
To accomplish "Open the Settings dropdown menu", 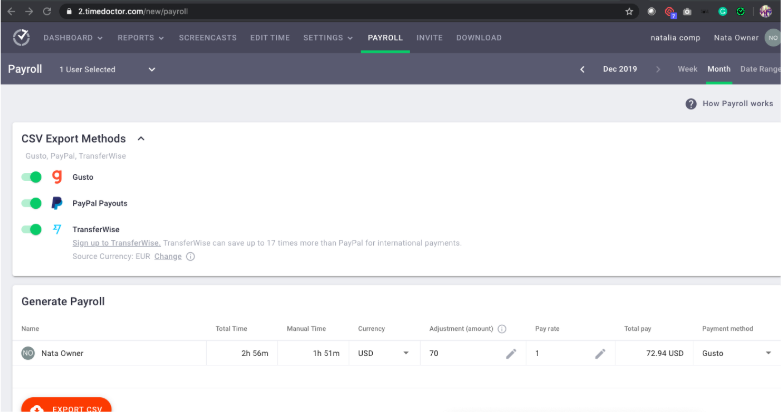I will click(328, 38).
